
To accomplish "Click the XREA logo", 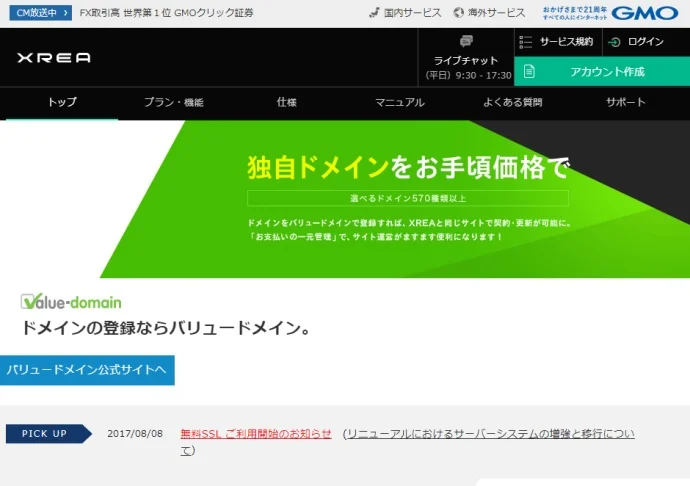I will (54, 58).
